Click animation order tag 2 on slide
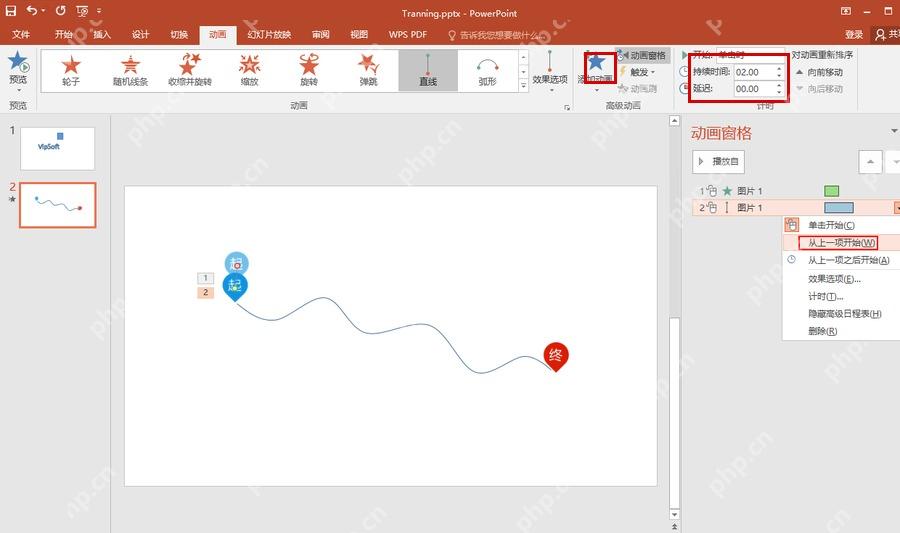Screen dimensions: 900x533 205,293
